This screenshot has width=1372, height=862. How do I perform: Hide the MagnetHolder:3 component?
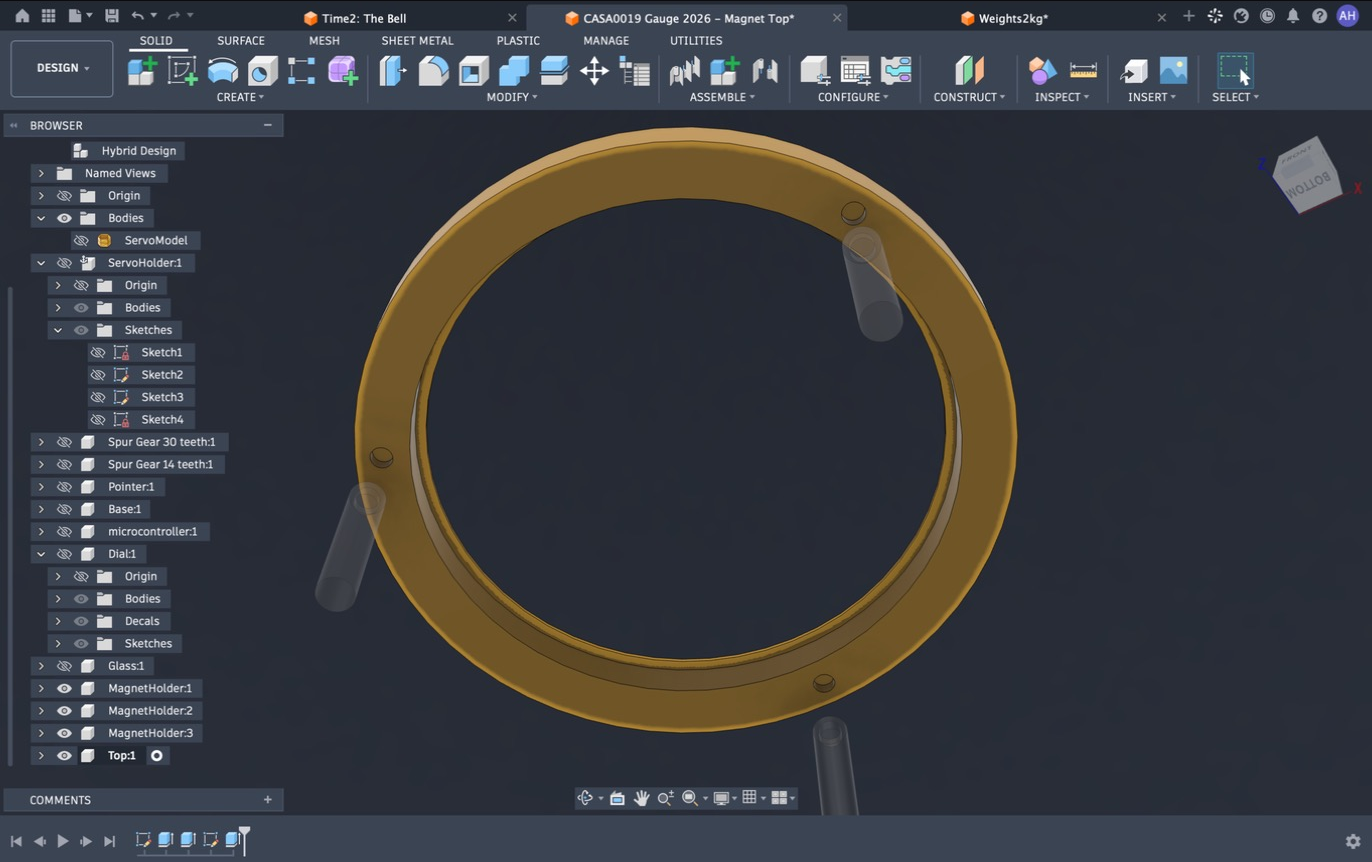(64, 733)
